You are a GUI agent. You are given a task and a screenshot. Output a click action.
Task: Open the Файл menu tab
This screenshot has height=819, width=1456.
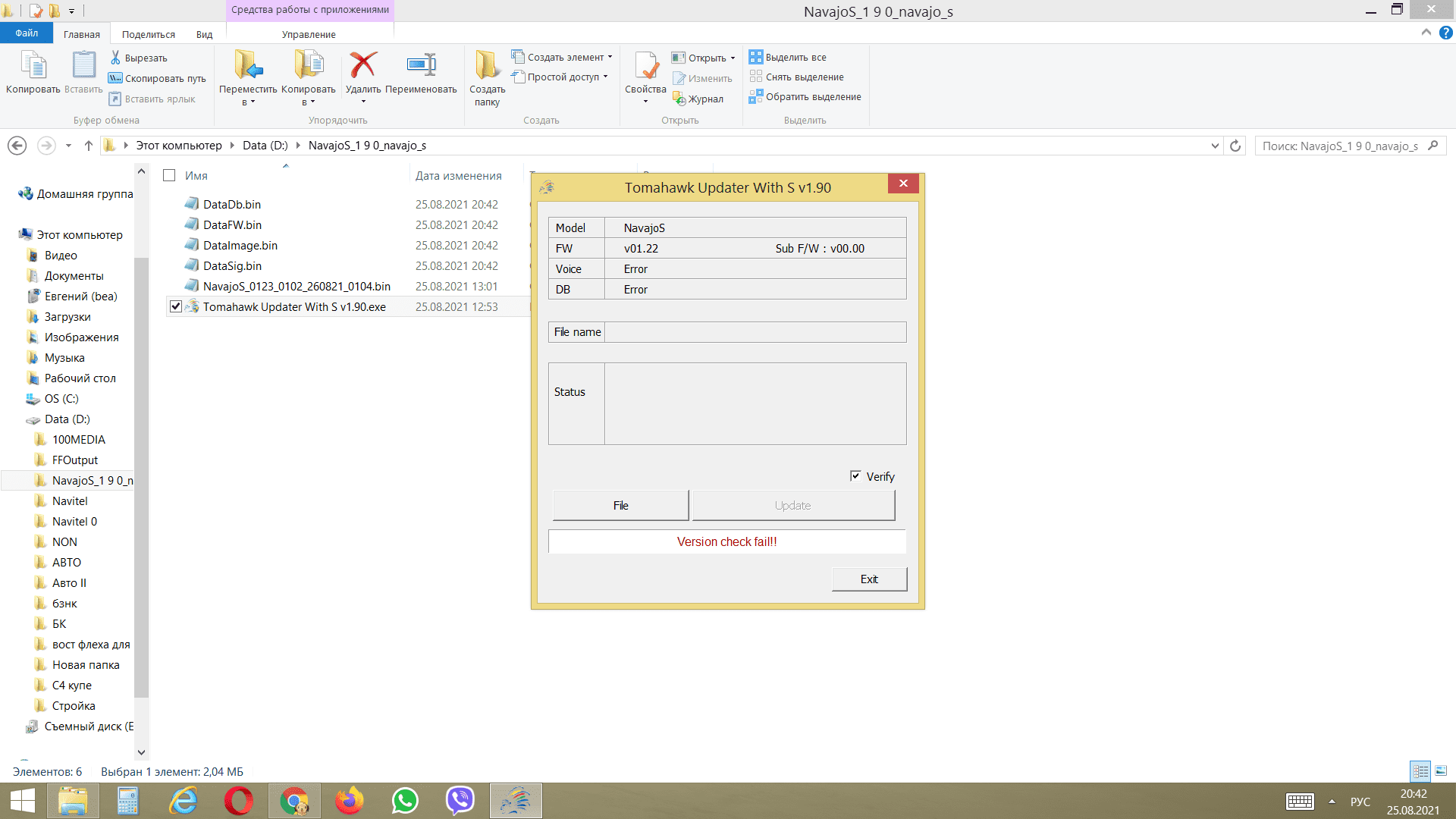(27, 33)
